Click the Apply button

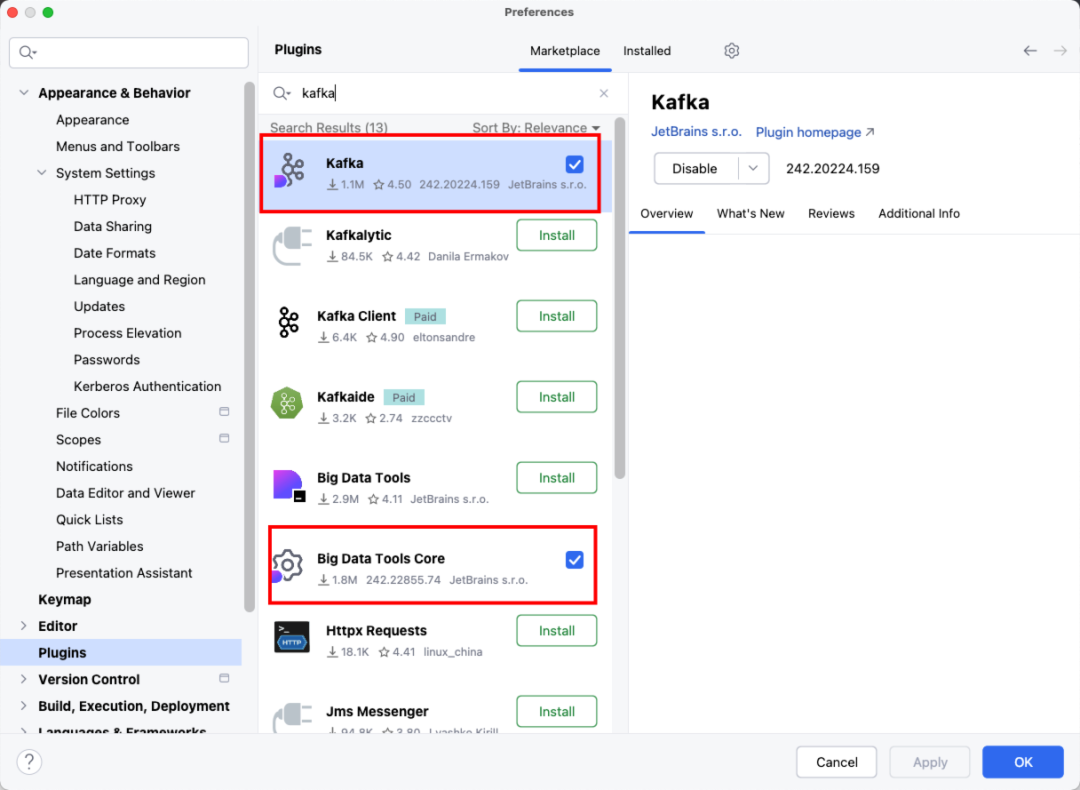[930, 762]
